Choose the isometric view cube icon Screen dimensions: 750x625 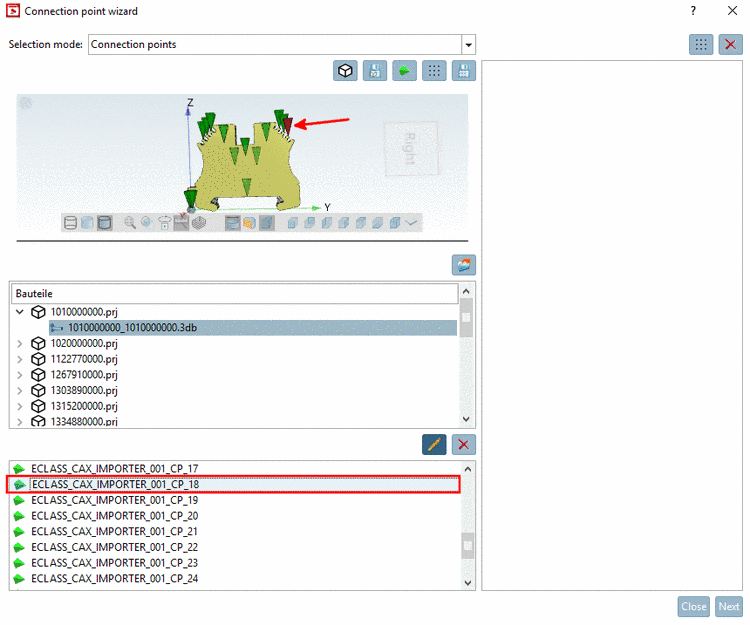395,223
